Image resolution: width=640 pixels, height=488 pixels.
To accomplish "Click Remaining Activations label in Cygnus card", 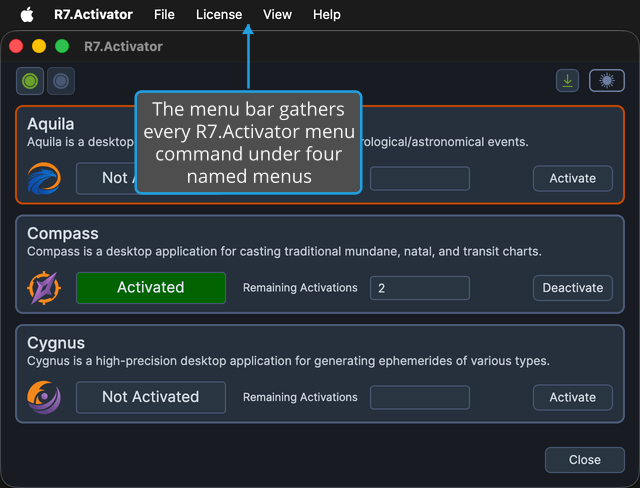I will coord(300,397).
